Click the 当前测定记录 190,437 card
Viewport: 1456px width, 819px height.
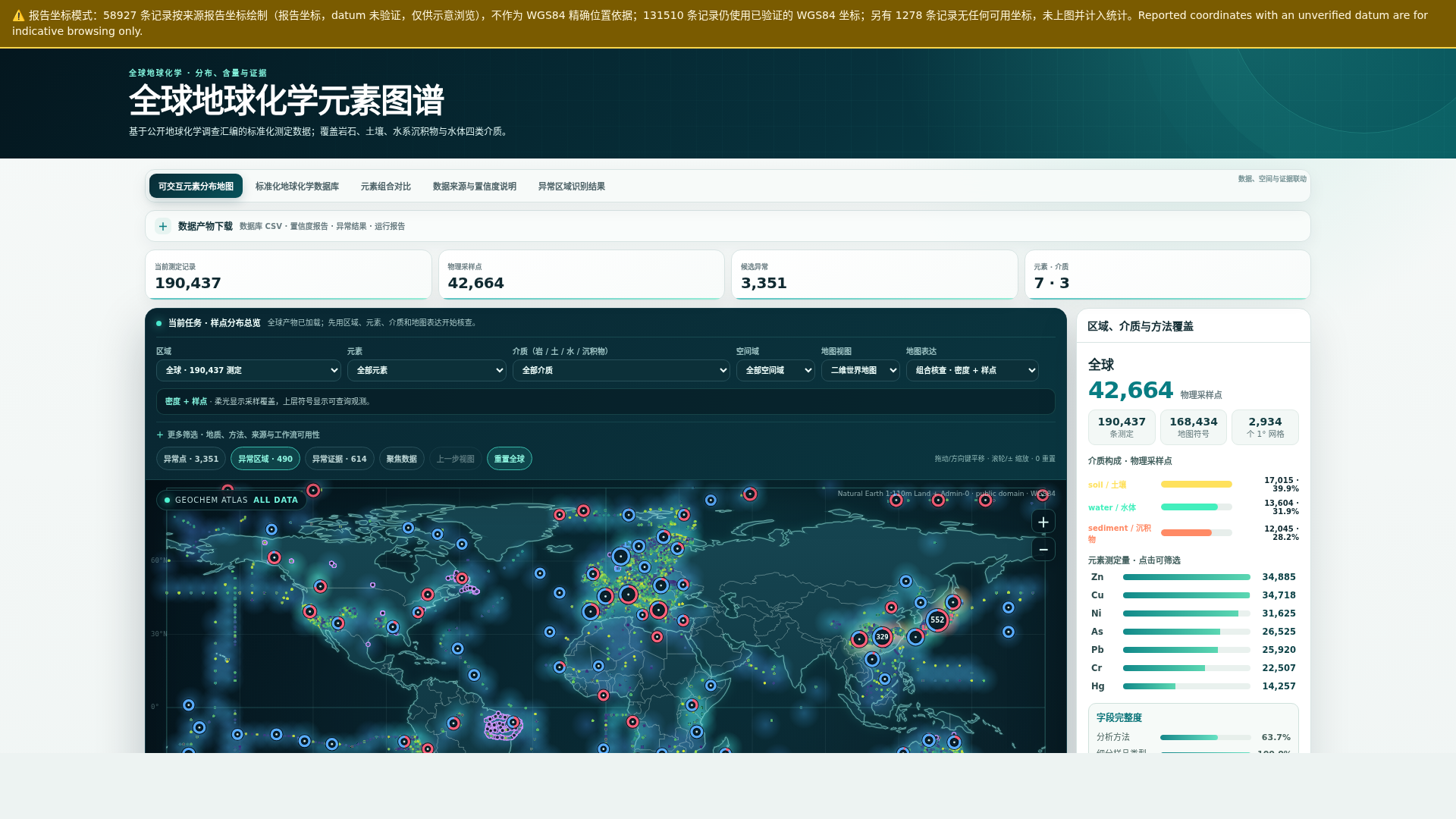(x=288, y=275)
